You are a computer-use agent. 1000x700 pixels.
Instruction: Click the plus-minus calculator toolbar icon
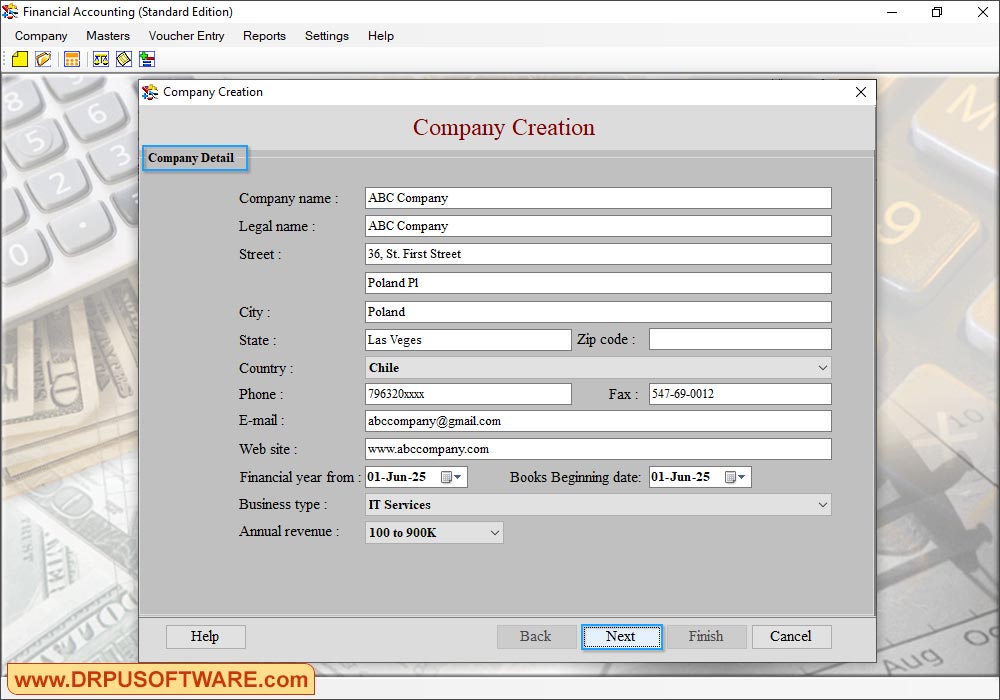(x=147, y=60)
